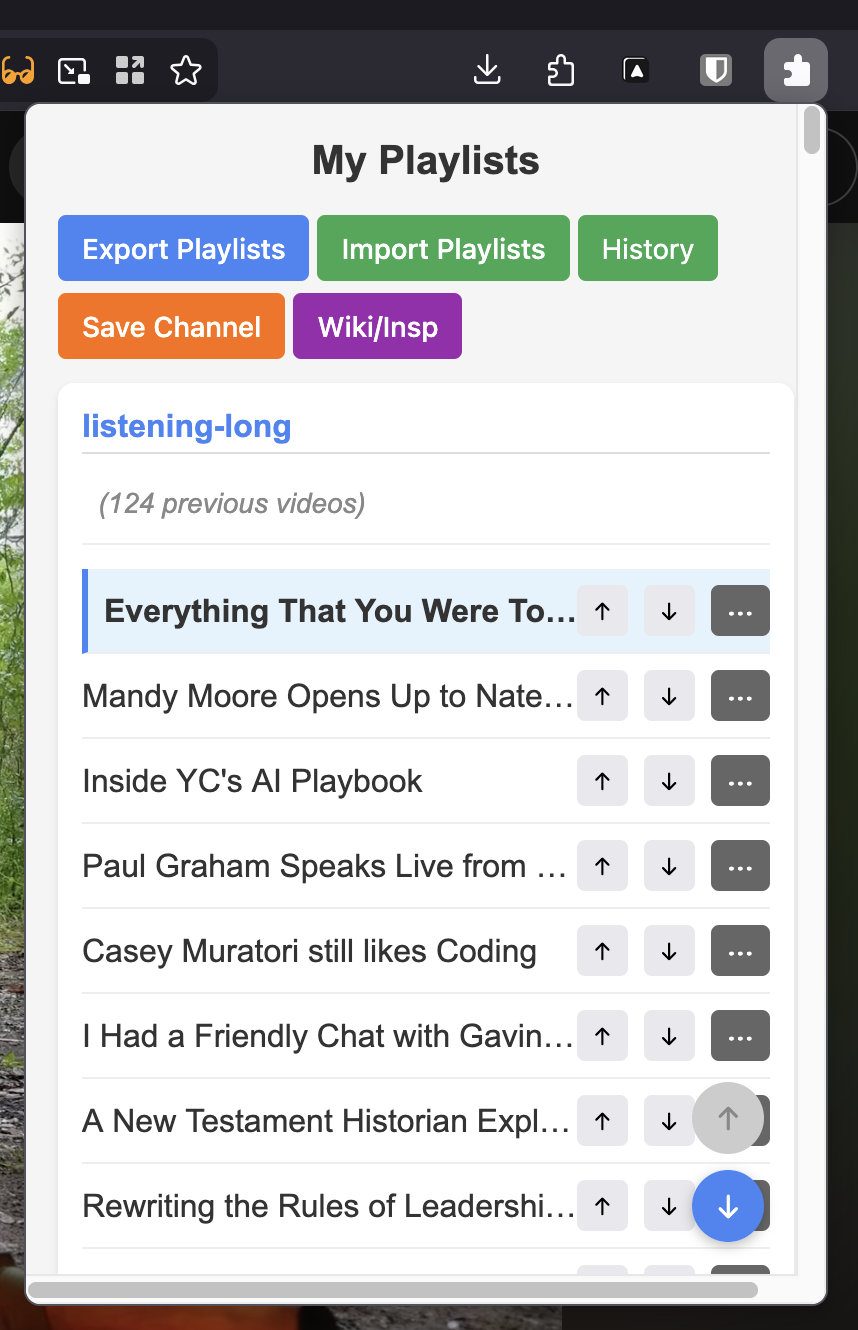The height and width of the screenshot is (1330, 858).
Task: Move 'A New Testament Historian' video up
Action: 602,1121
